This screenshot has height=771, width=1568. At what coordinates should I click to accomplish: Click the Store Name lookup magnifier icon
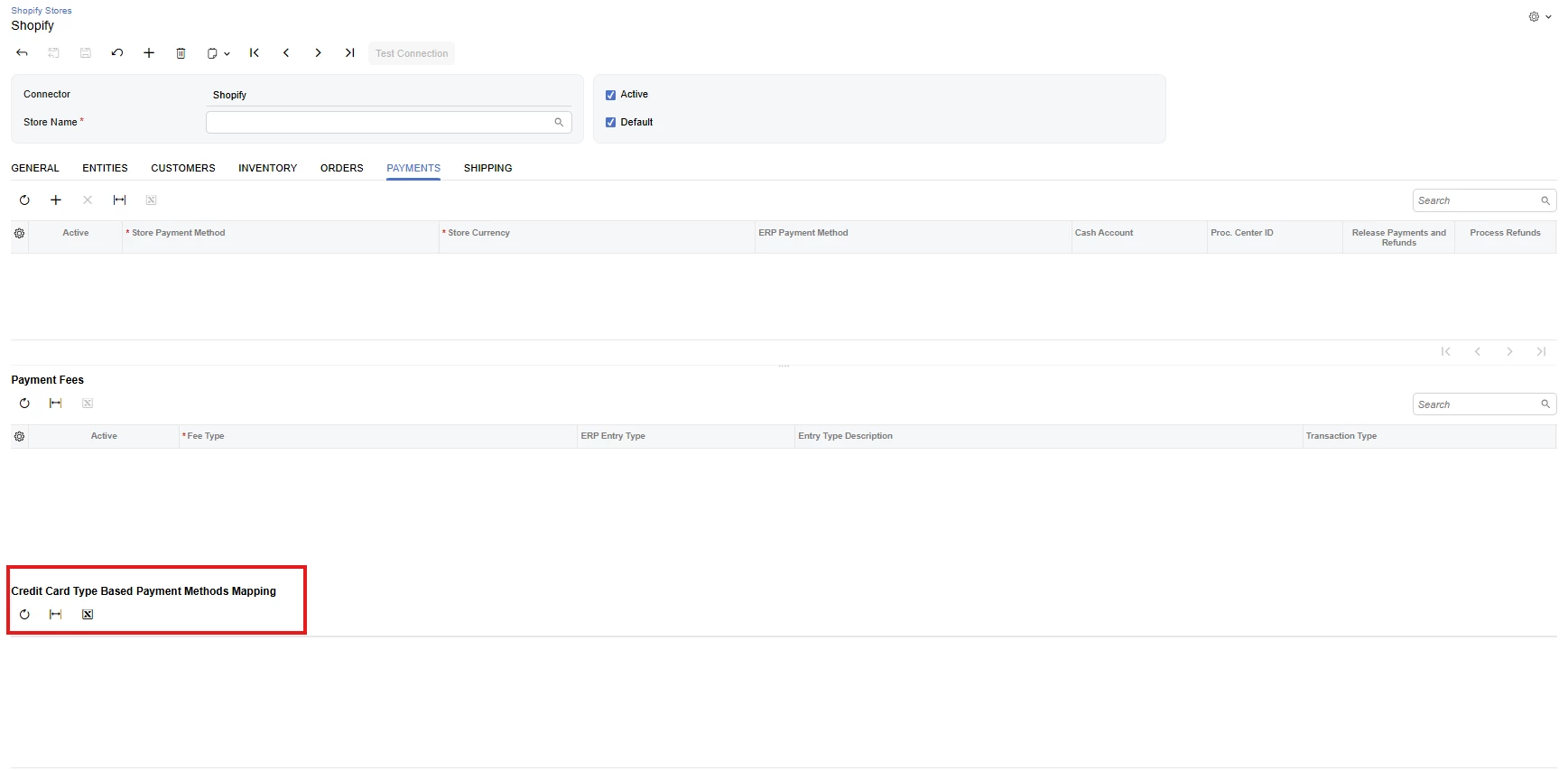point(559,122)
